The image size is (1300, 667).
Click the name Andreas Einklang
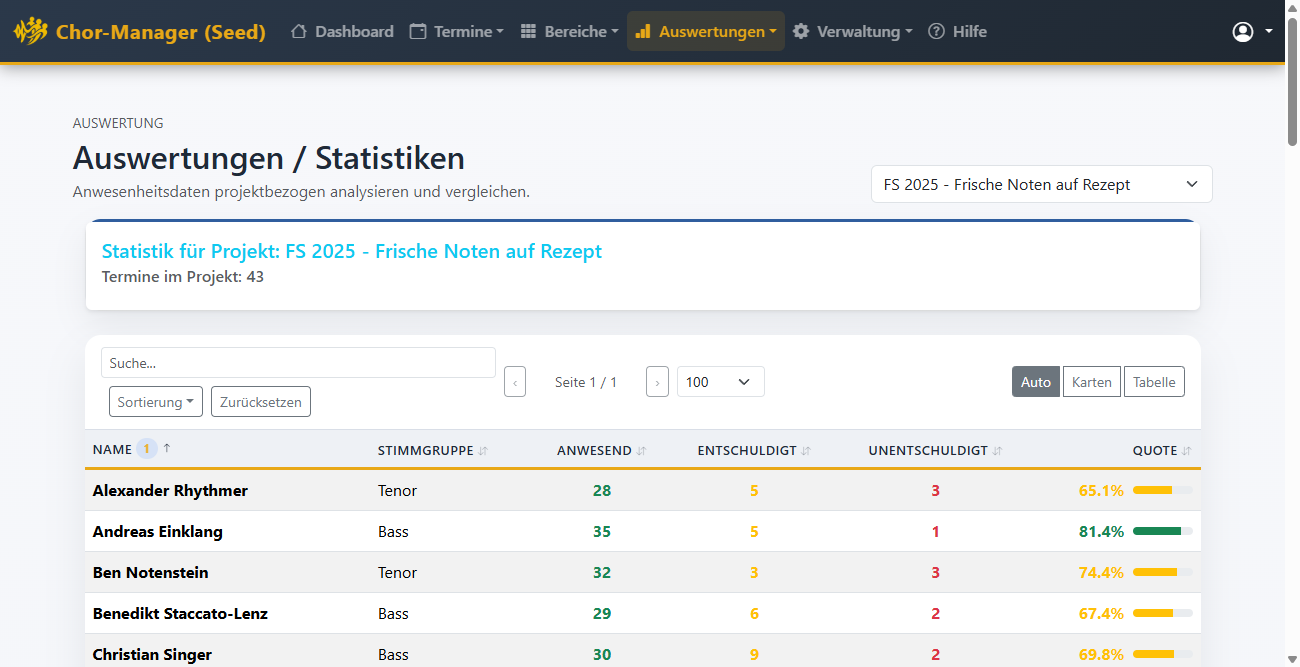point(158,532)
